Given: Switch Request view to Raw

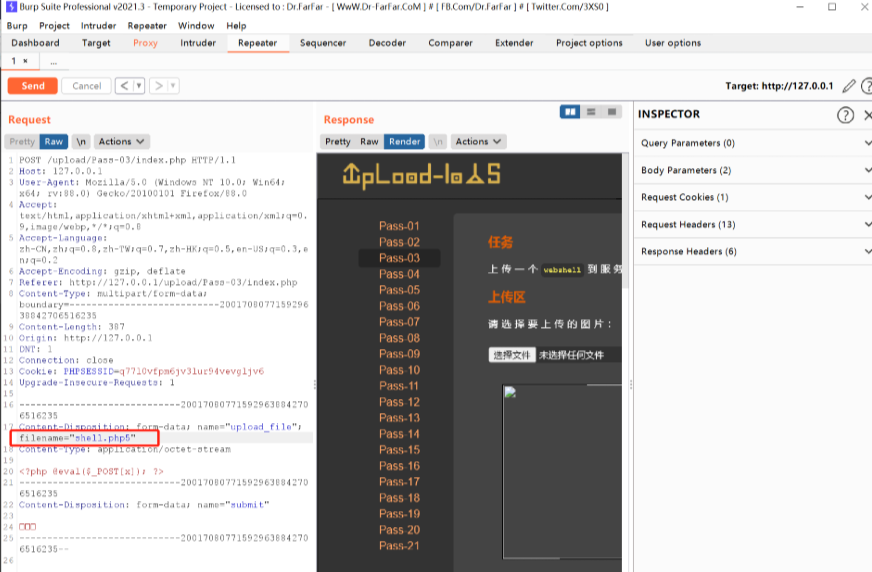Looking at the screenshot, I should point(54,142).
